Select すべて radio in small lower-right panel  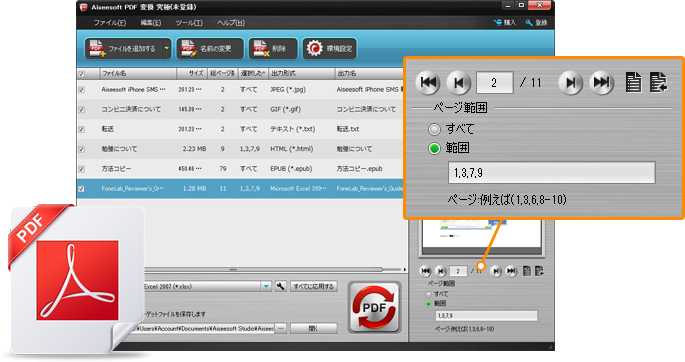pyautogui.click(x=429, y=294)
